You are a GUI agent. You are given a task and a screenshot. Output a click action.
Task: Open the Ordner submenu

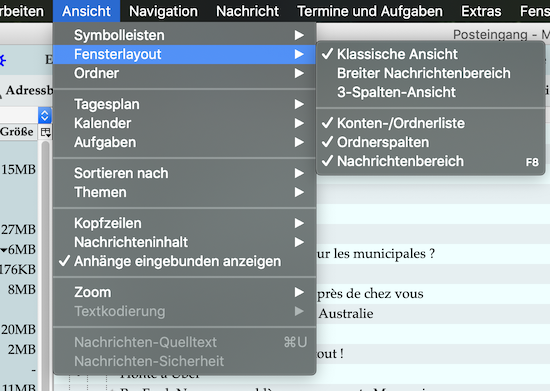pos(185,73)
